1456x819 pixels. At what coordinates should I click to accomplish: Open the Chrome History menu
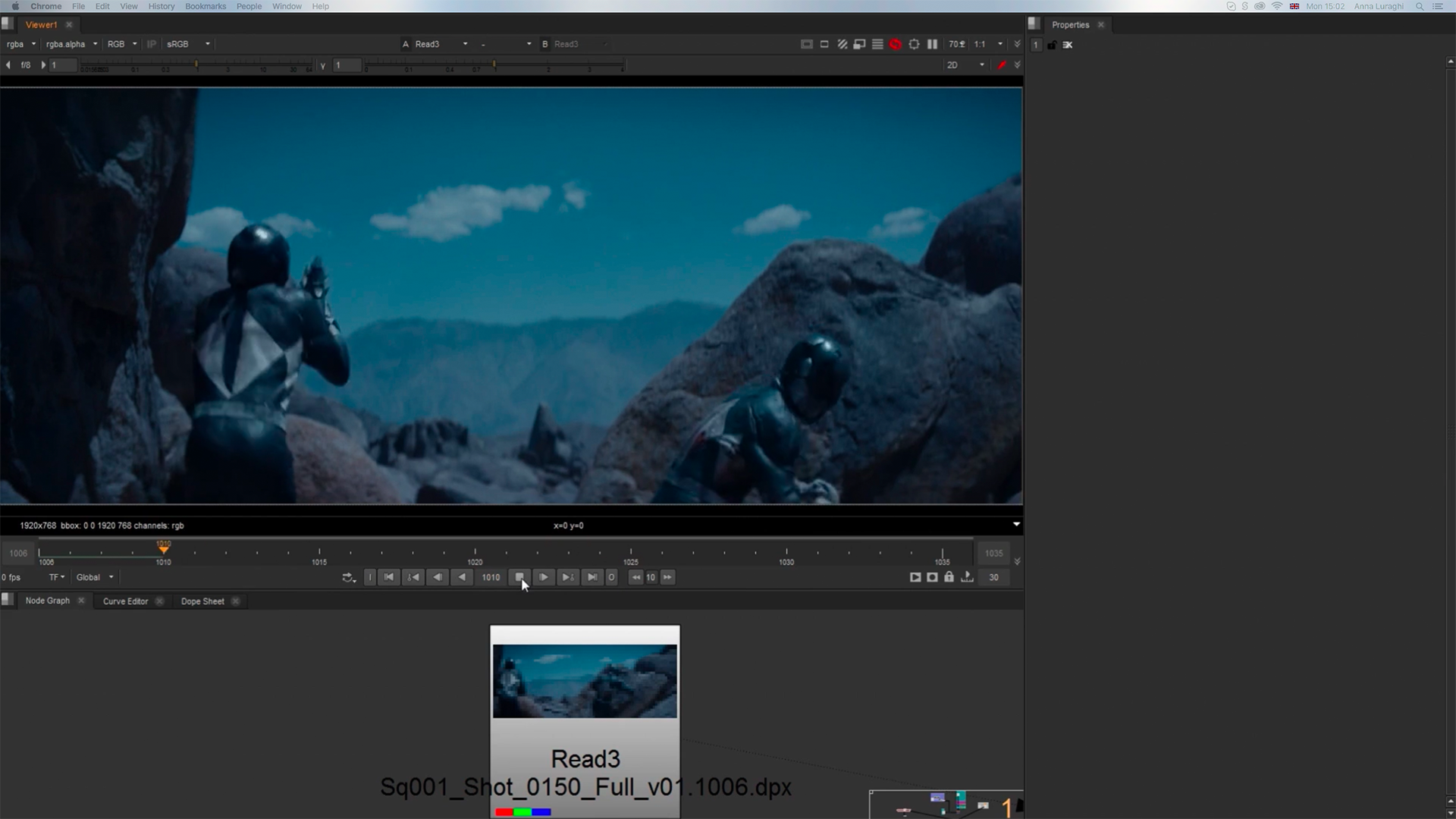click(x=161, y=6)
